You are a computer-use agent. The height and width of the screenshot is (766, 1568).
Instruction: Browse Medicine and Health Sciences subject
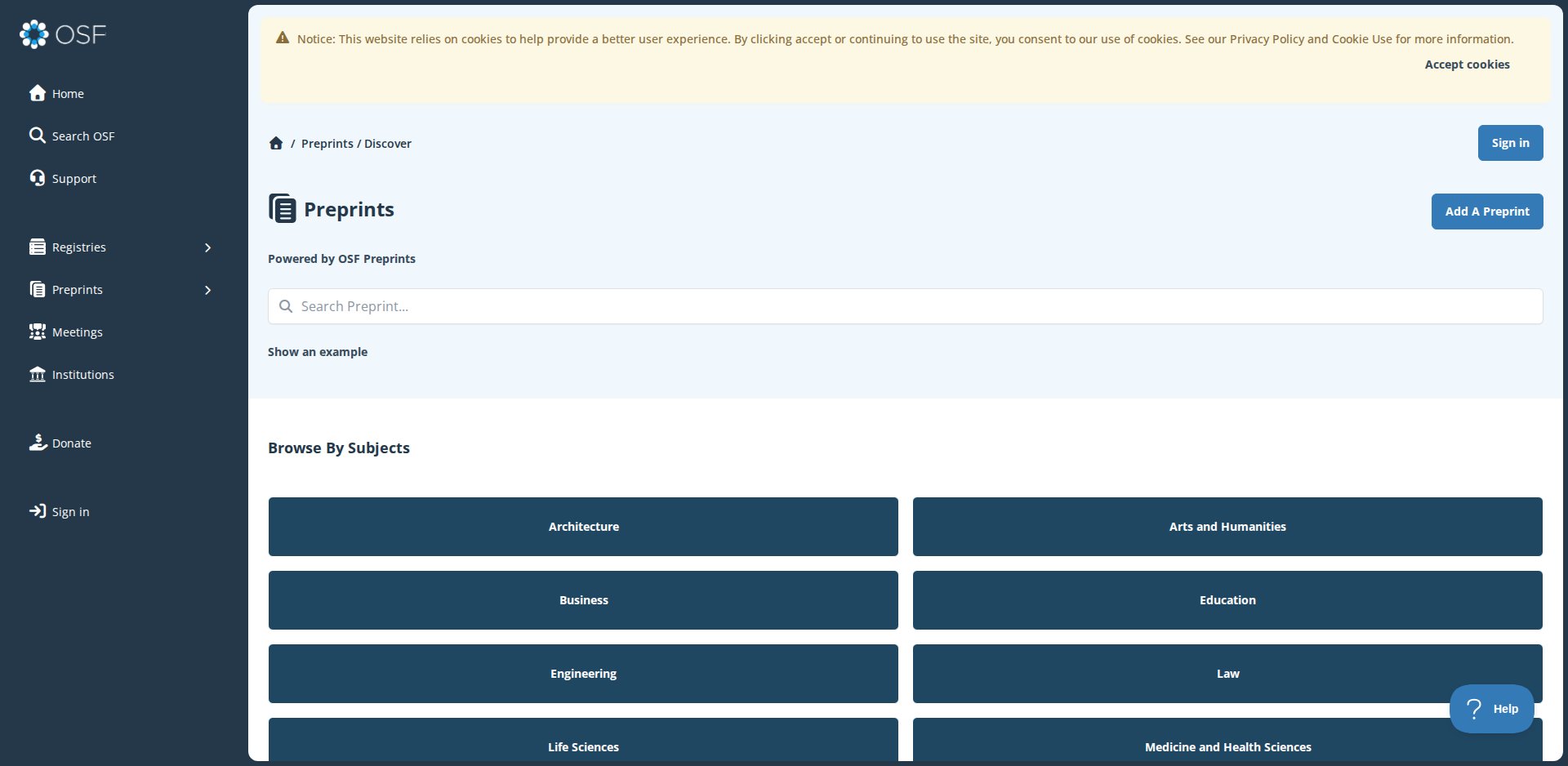pos(1227,741)
